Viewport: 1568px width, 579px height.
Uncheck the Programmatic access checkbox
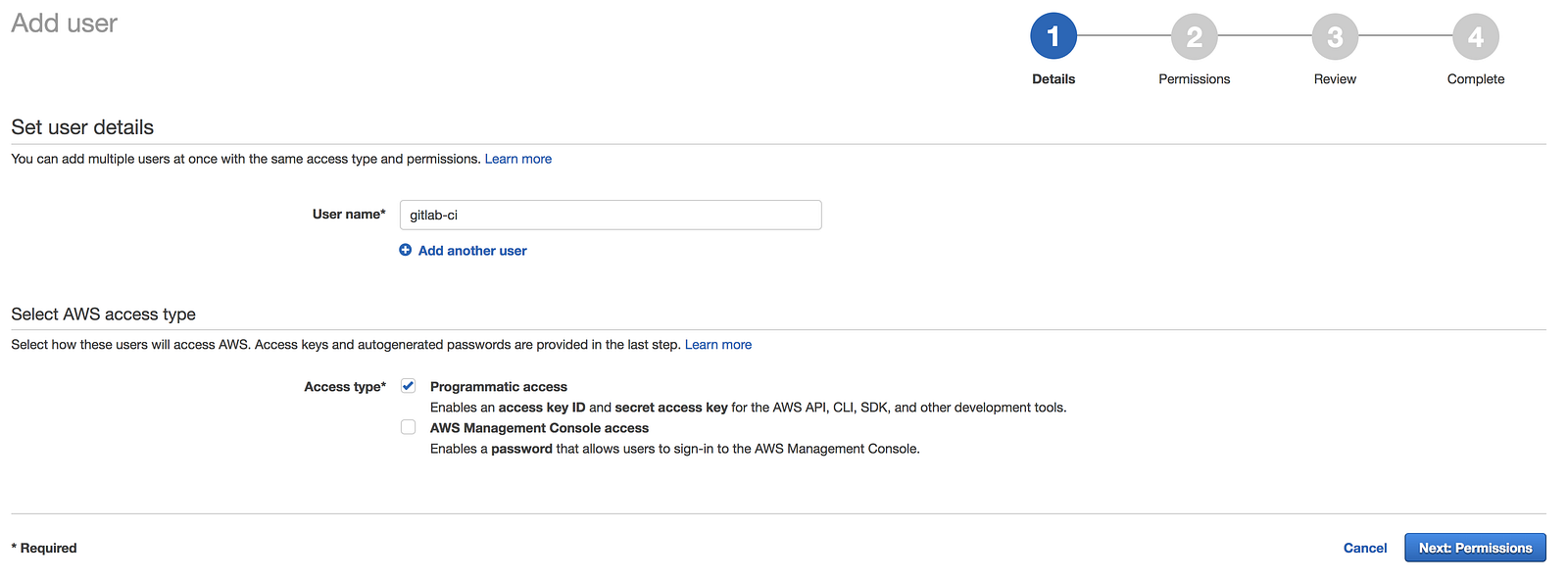tap(409, 386)
